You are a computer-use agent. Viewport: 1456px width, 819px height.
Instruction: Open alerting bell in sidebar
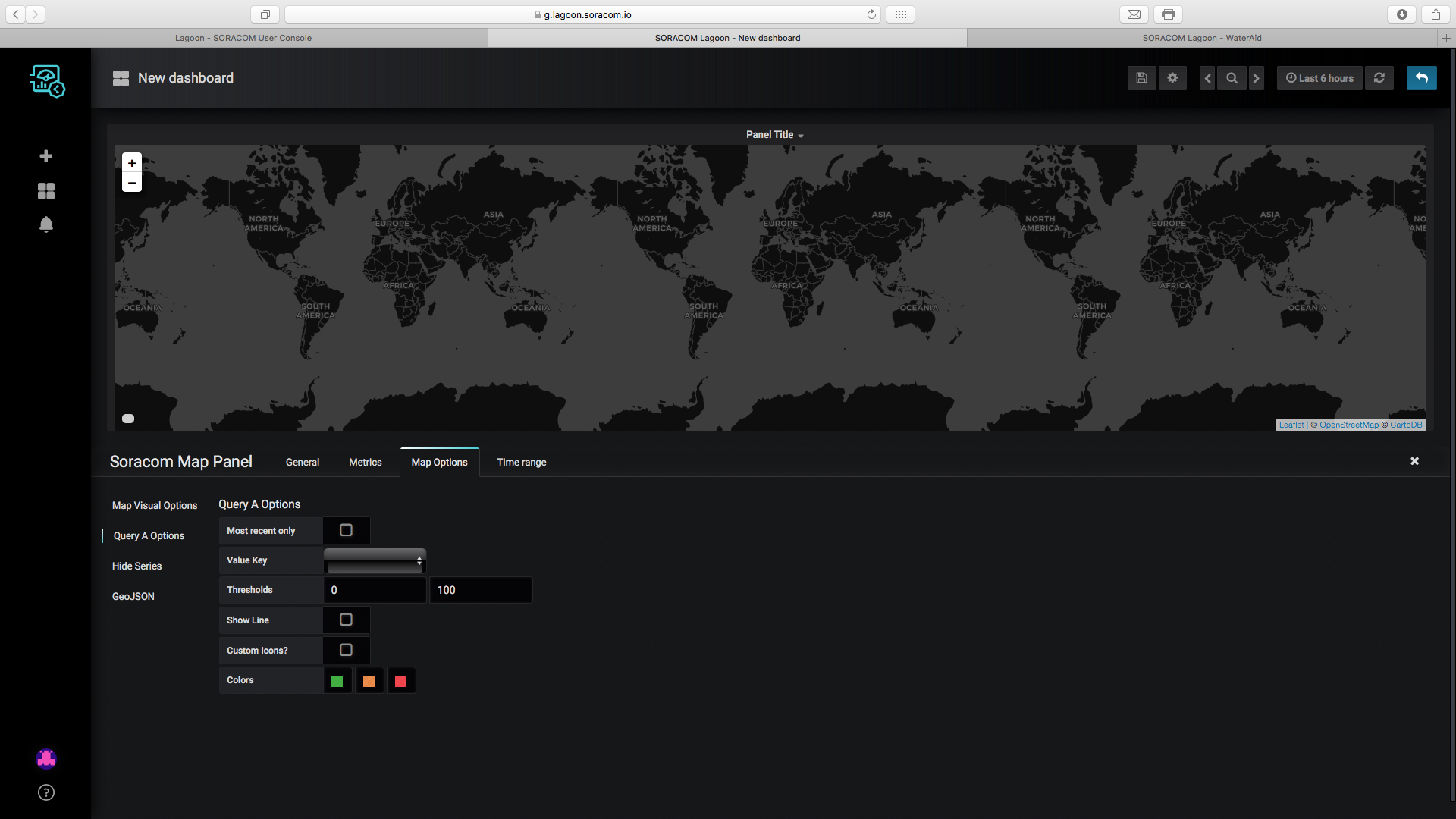point(46,224)
